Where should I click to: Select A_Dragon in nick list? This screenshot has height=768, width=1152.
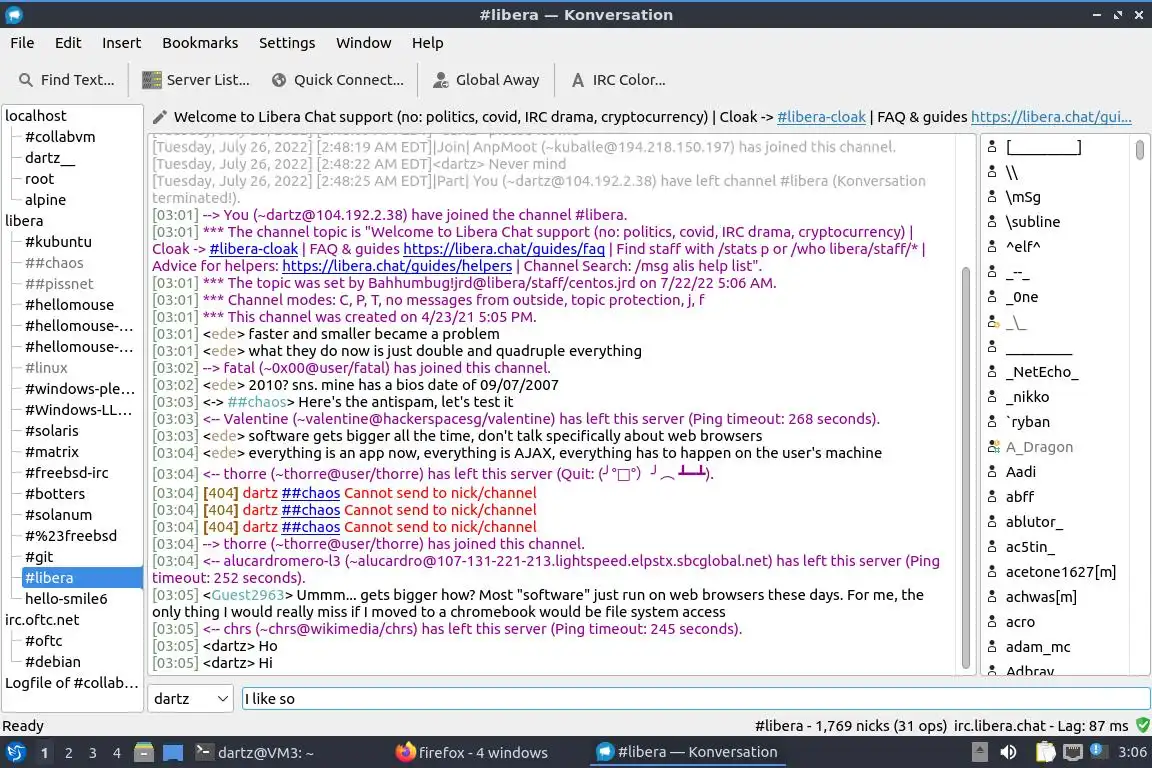click(1039, 447)
